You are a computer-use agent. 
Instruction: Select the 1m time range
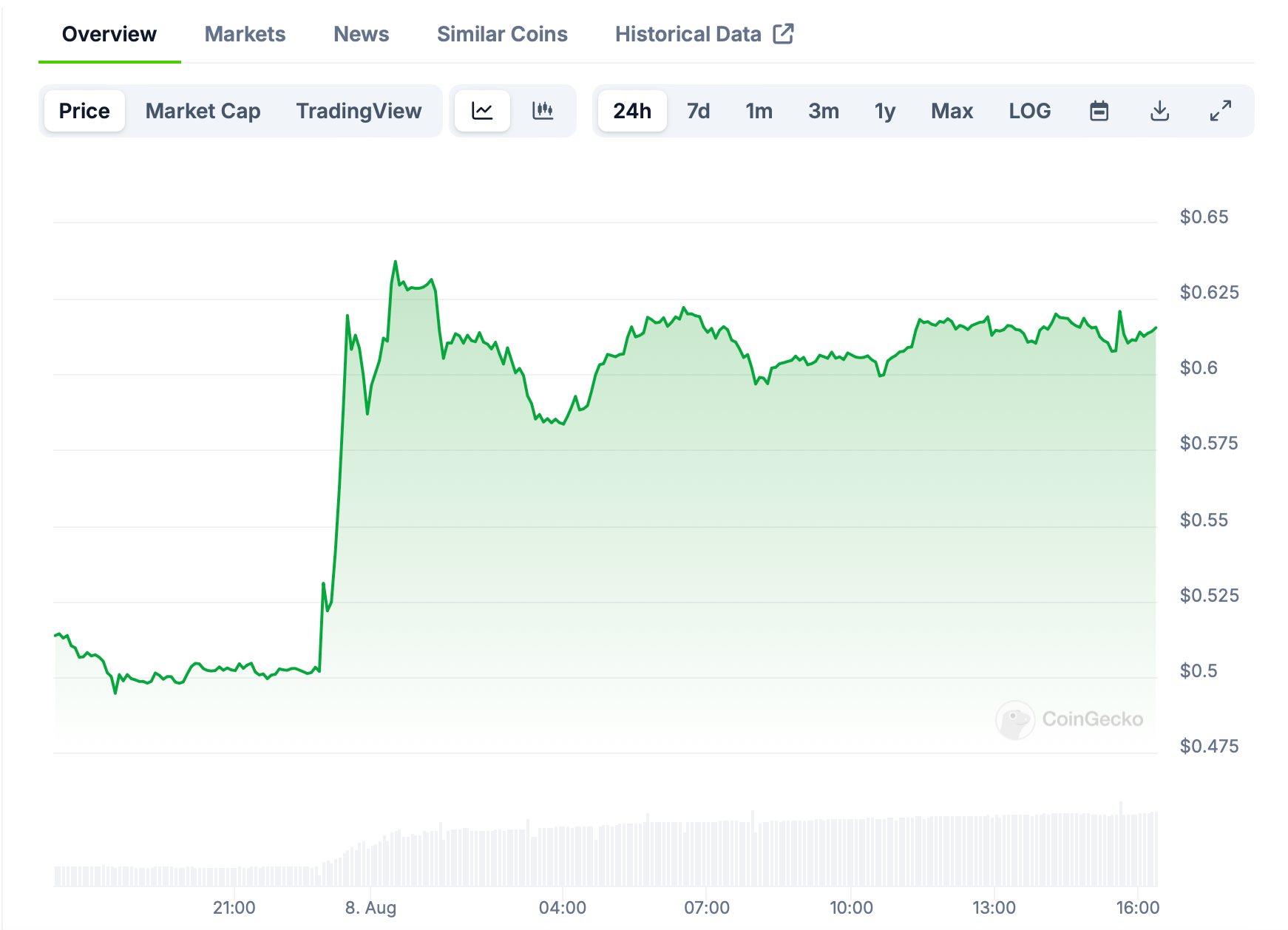(x=758, y=110)
